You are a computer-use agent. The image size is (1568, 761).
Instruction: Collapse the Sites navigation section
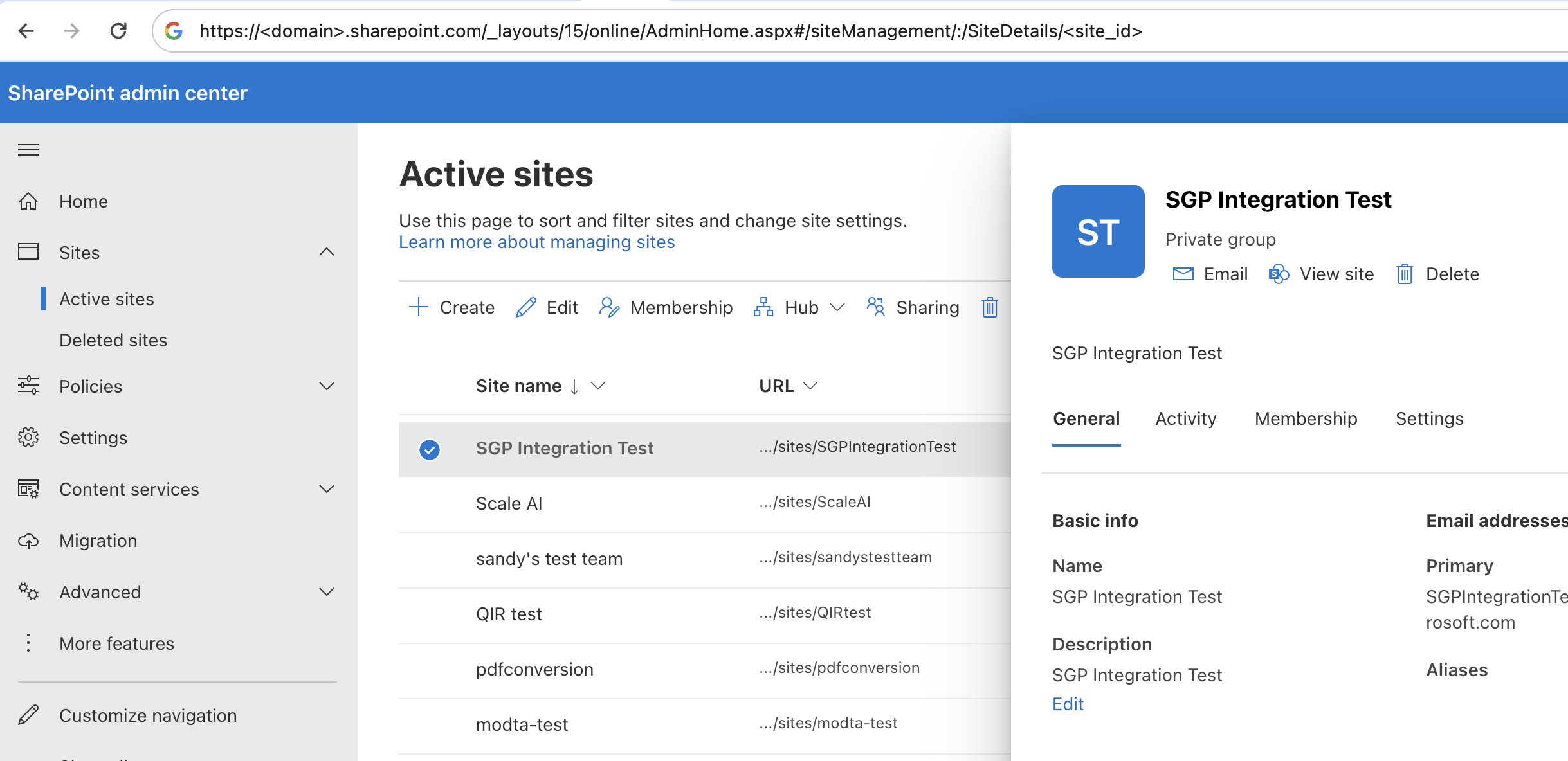click(327, 252)
